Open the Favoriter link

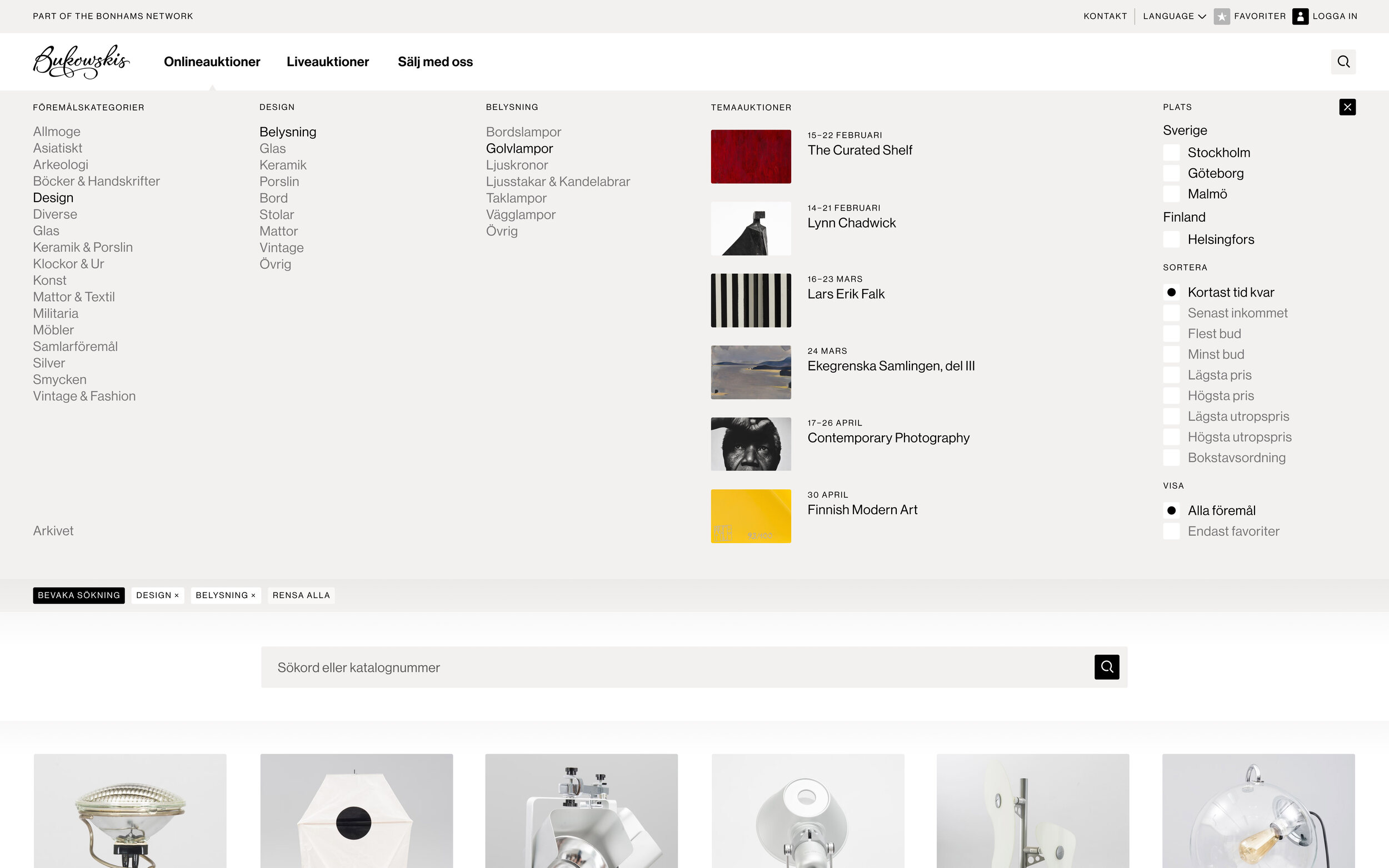[x=1260, y=16]
